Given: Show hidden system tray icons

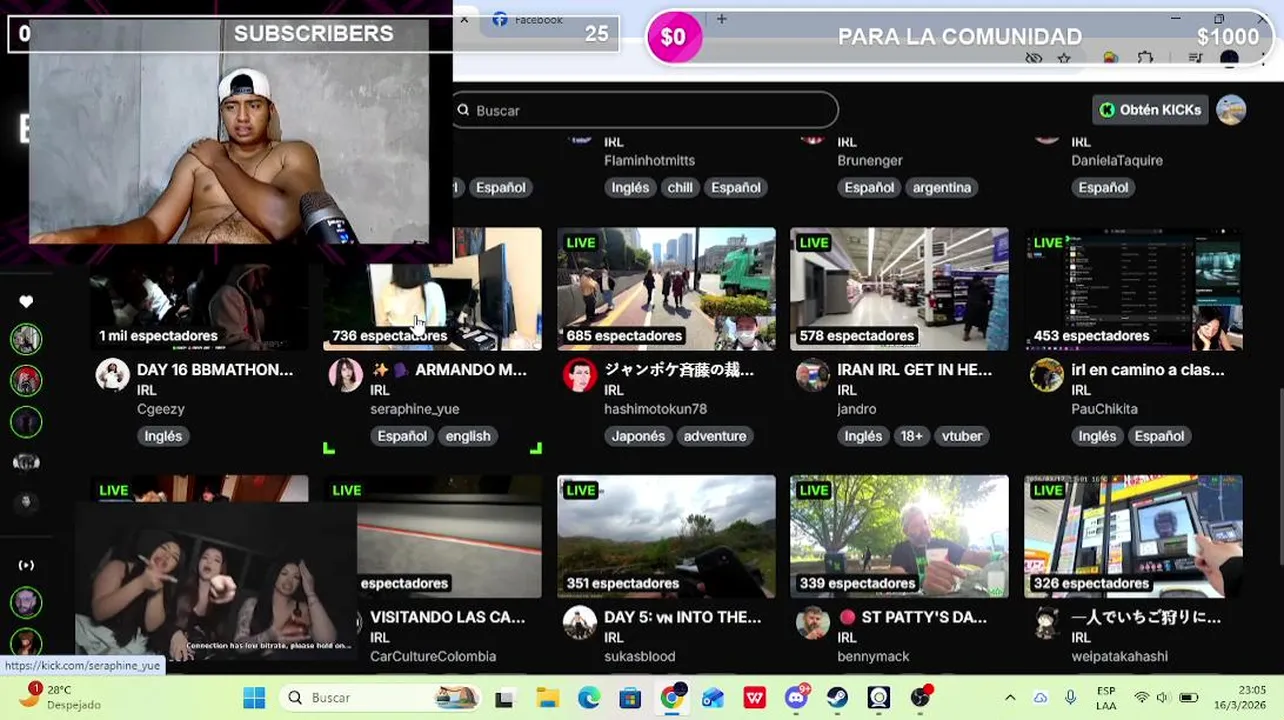Looking at the screenshot, I should (1010, 697).
